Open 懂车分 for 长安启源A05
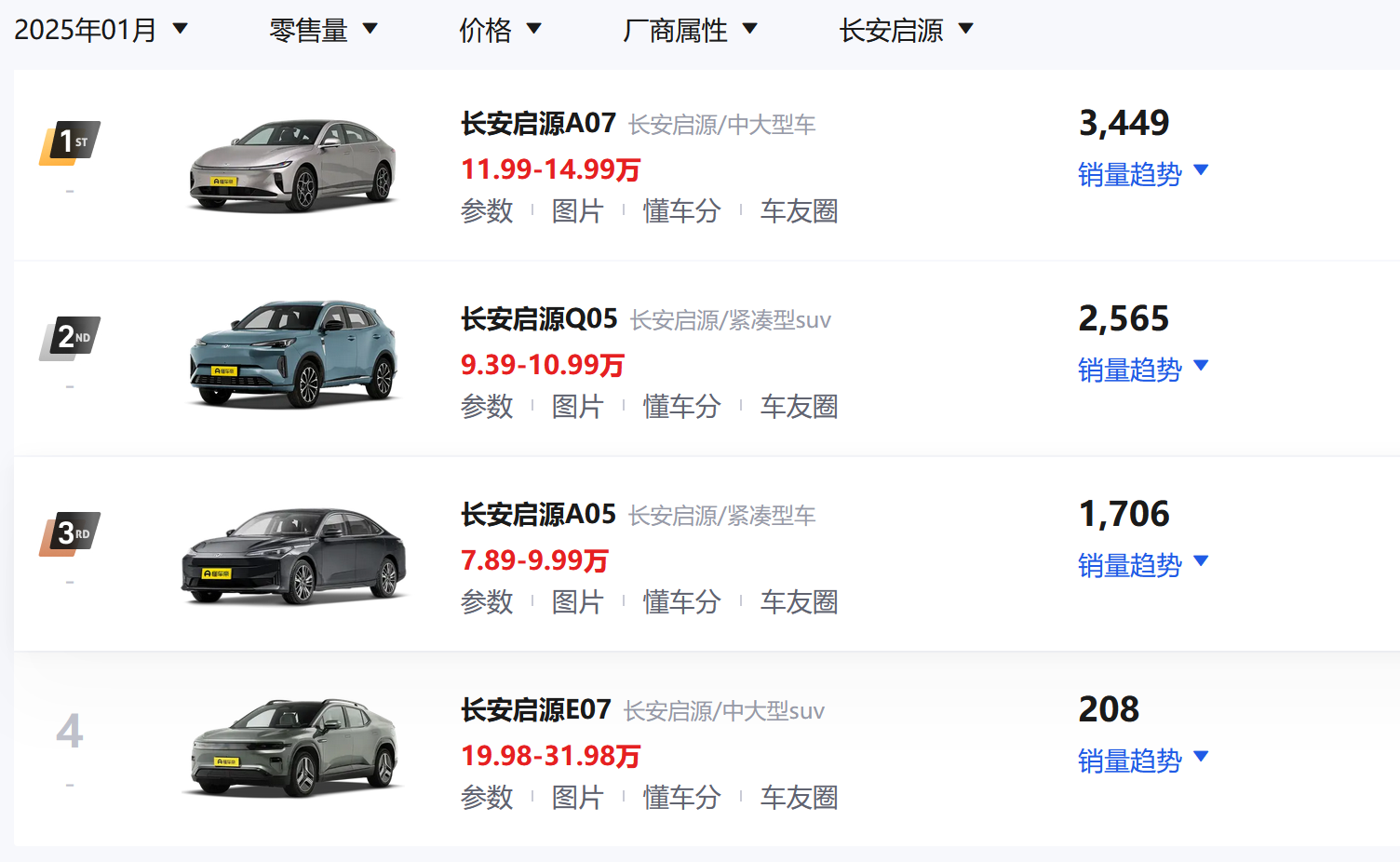 coord(682,602)
